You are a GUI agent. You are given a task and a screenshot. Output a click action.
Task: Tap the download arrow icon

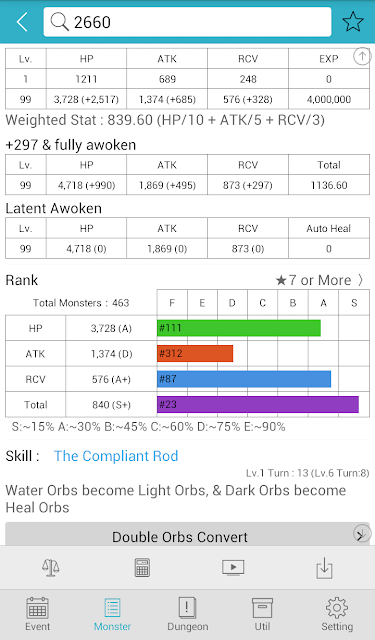pos(324,568)
